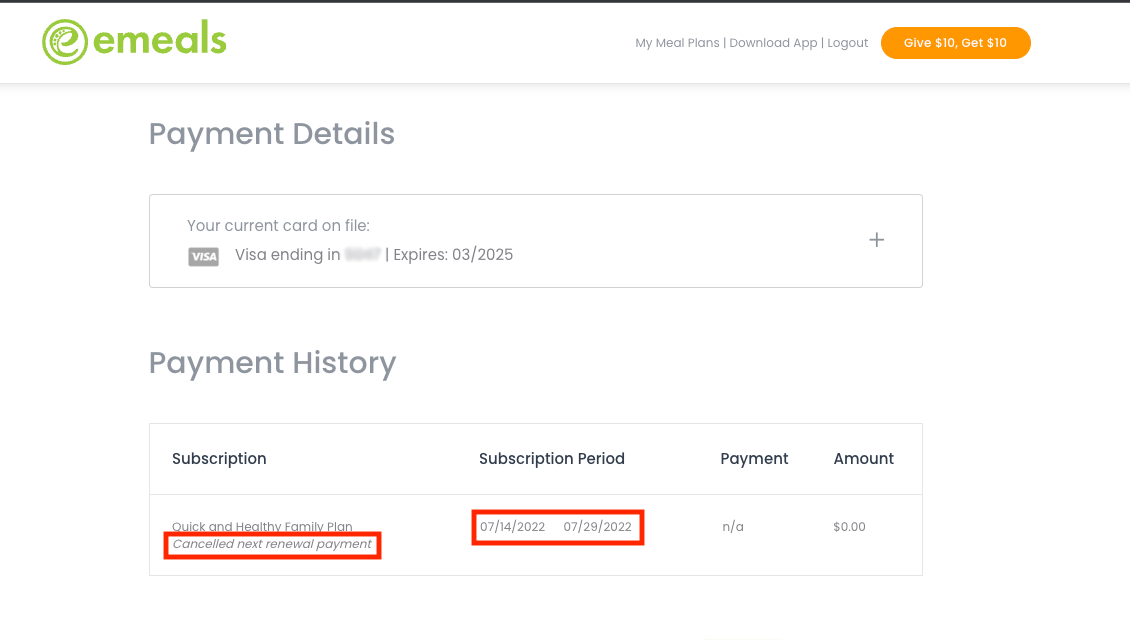Click Payment Details heading
This screenshot has width=1130, height=641.
(x=272, y=134)
